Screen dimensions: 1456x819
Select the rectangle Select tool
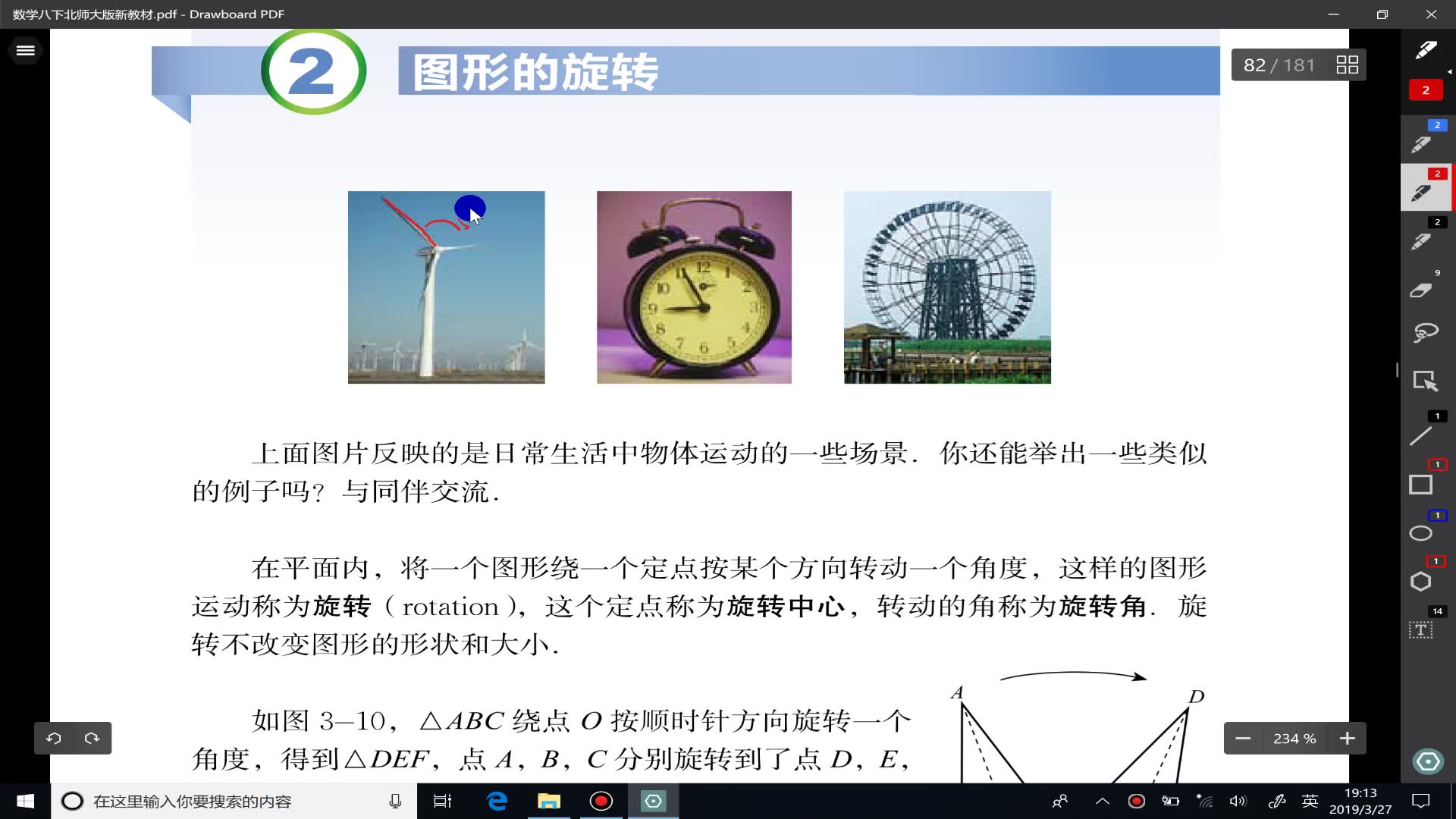coord(1425,381)
